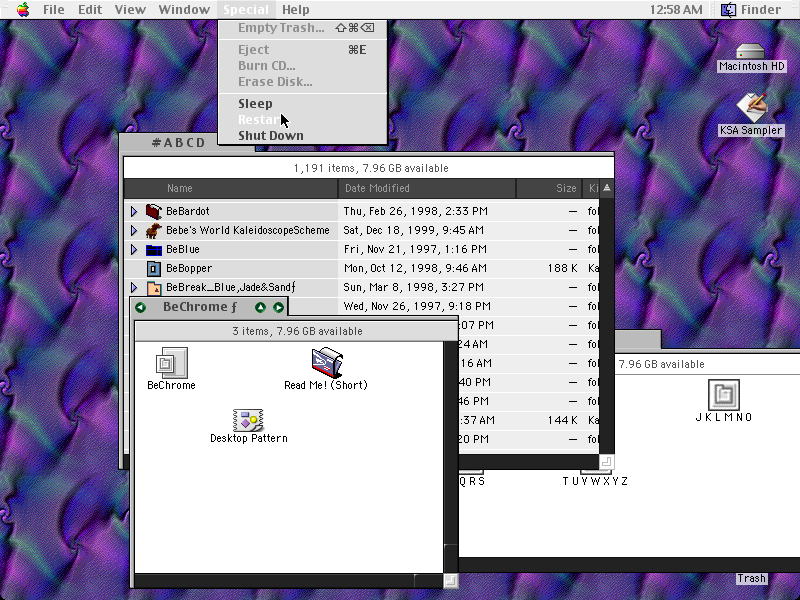Image resolution: width=800 pixels, height=600 pixels.
Task: Click the 1,191 items status text
Action: click(371, 168)
